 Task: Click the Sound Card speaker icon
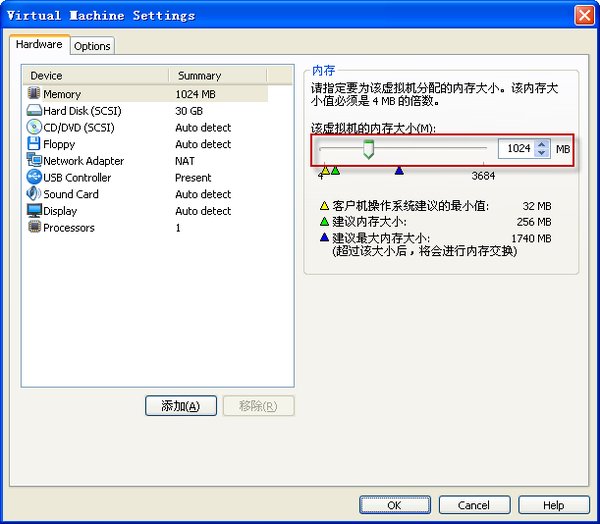(x=34, y=194)
